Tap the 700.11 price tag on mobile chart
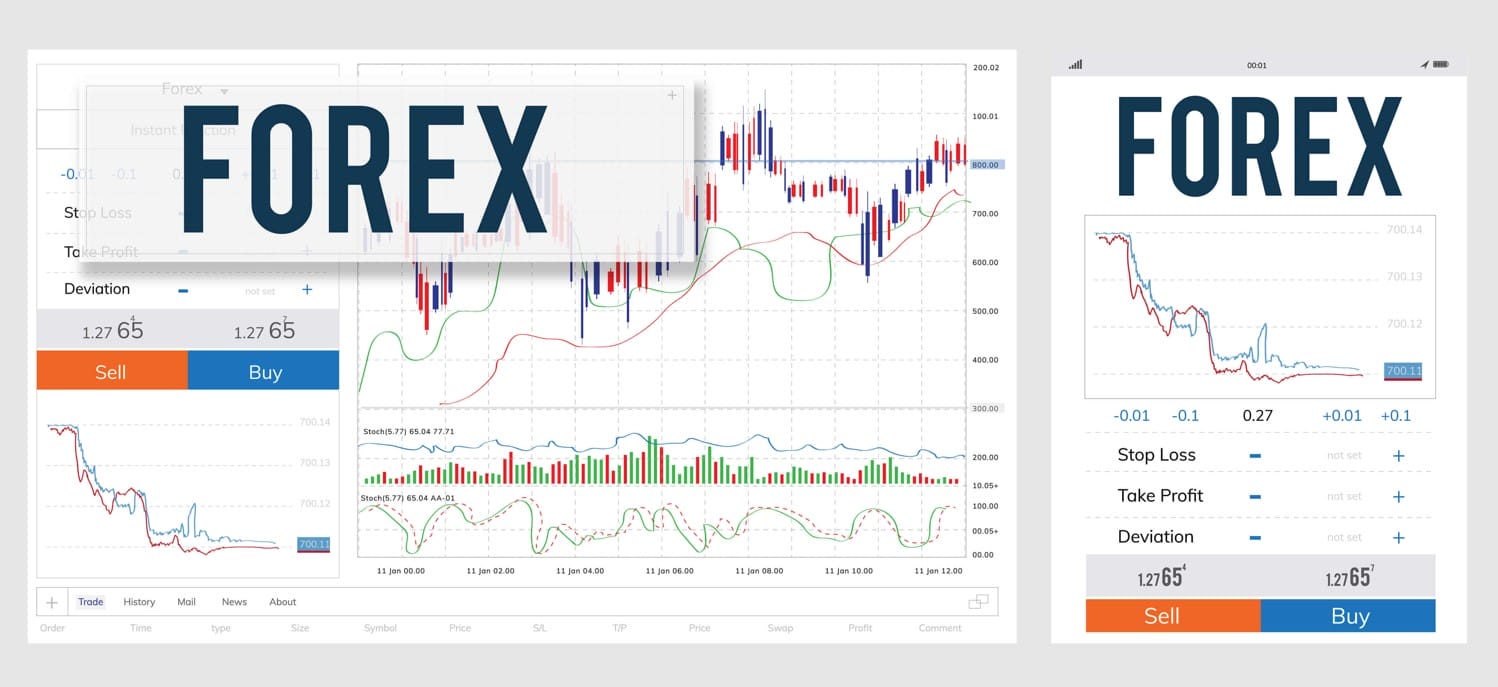The image size is (1498, 687). click(1404, 371)
